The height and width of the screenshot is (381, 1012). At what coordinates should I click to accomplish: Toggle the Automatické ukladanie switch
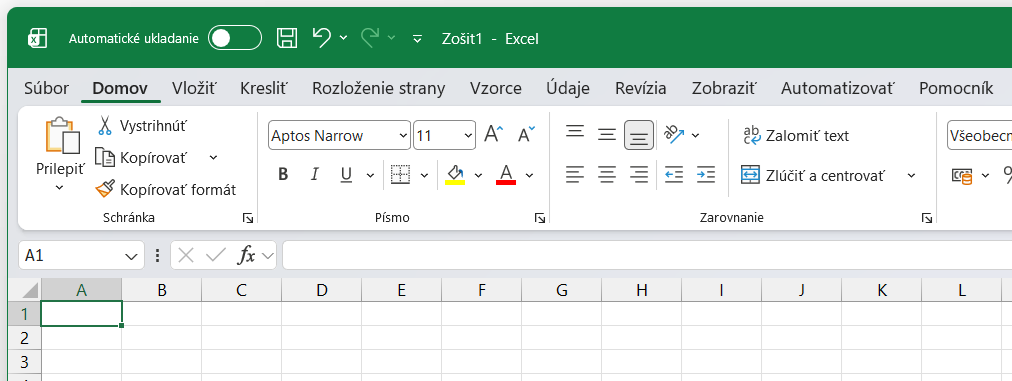coord(234,38)
